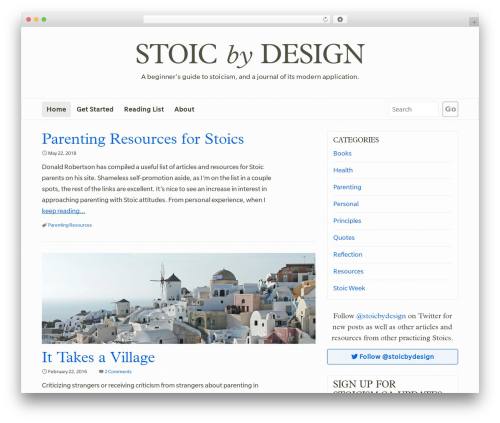Select the Stoic Week category
Image resolution: width=500 pixels, height=423 pixels.
349,288
